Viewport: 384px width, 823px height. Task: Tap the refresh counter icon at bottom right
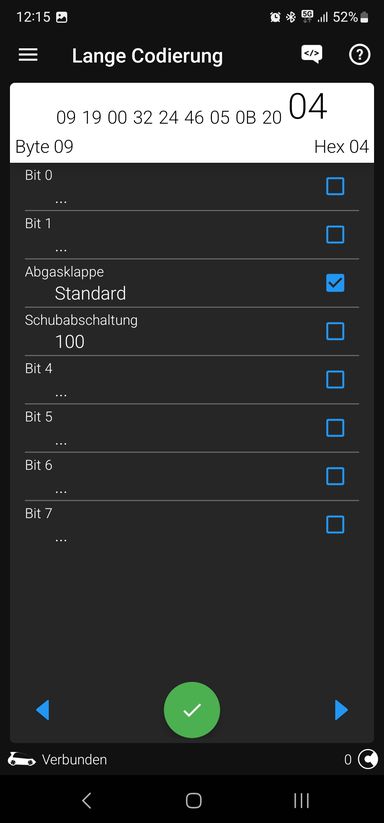pos(367,759)
